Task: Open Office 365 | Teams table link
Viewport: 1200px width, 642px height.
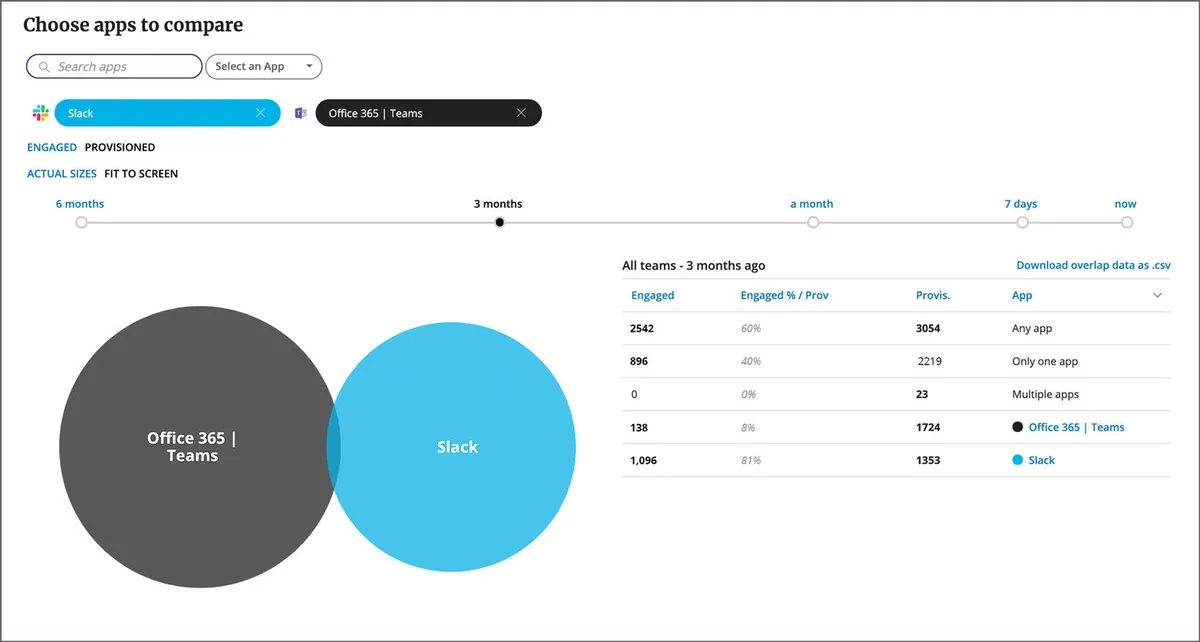Action: pyautogui.click(x=1077, y=427)
